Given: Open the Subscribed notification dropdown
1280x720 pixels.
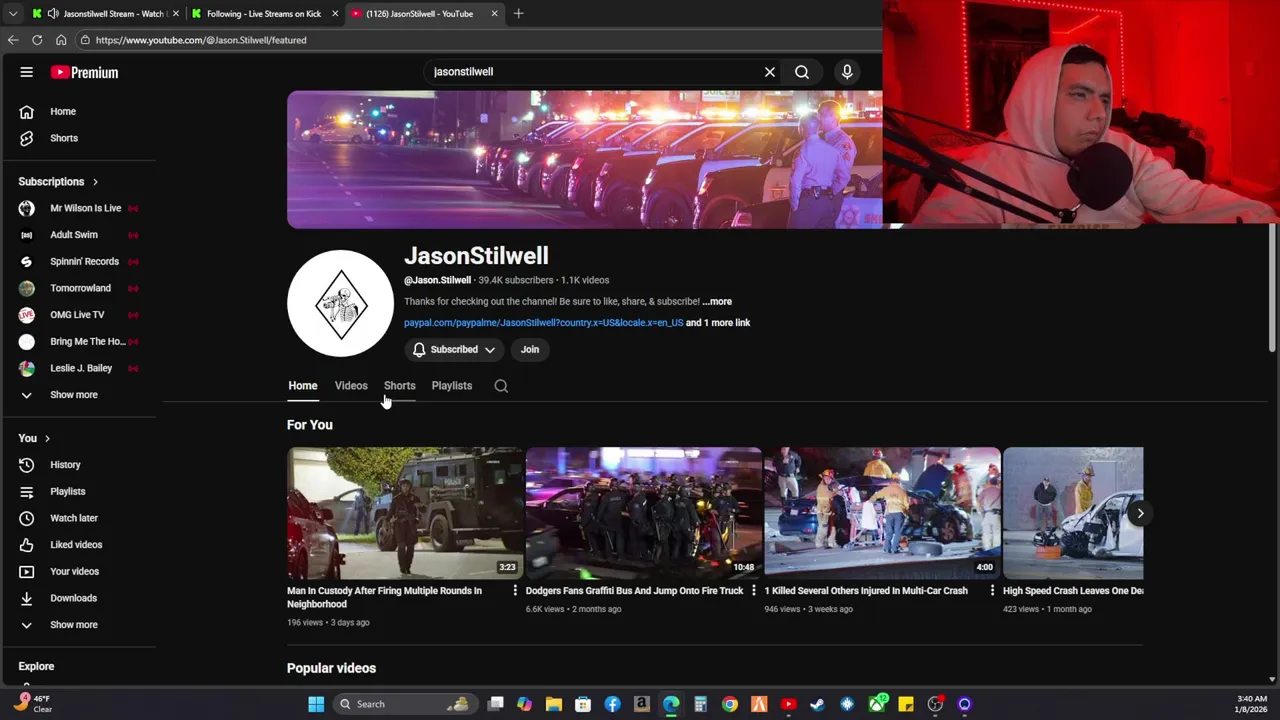Looking at the screenshot, I should point(455,349).
